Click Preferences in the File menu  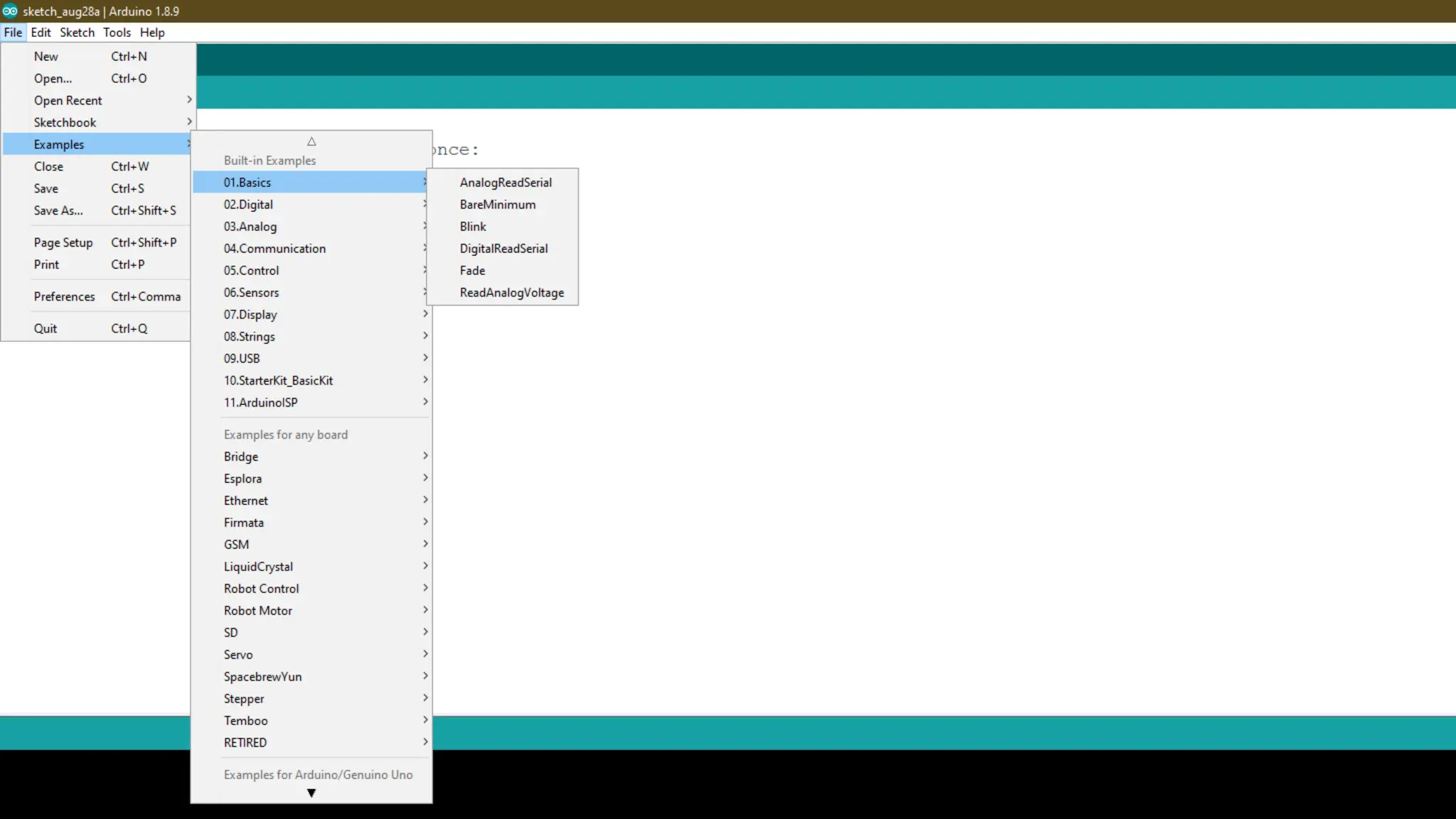[64, 296]
